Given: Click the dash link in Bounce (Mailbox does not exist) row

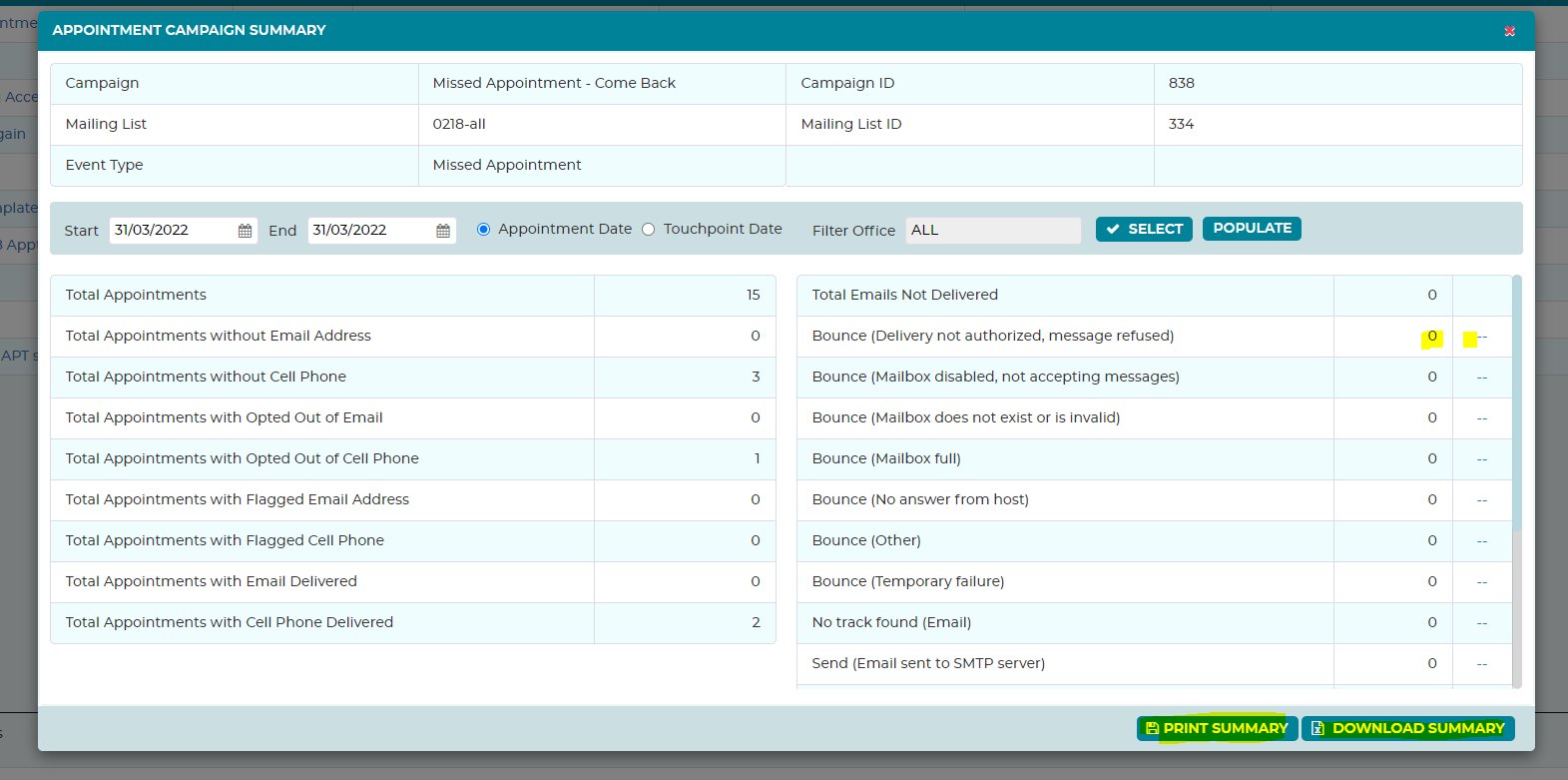Looking at the screenshot, I should coord(1482,418).
